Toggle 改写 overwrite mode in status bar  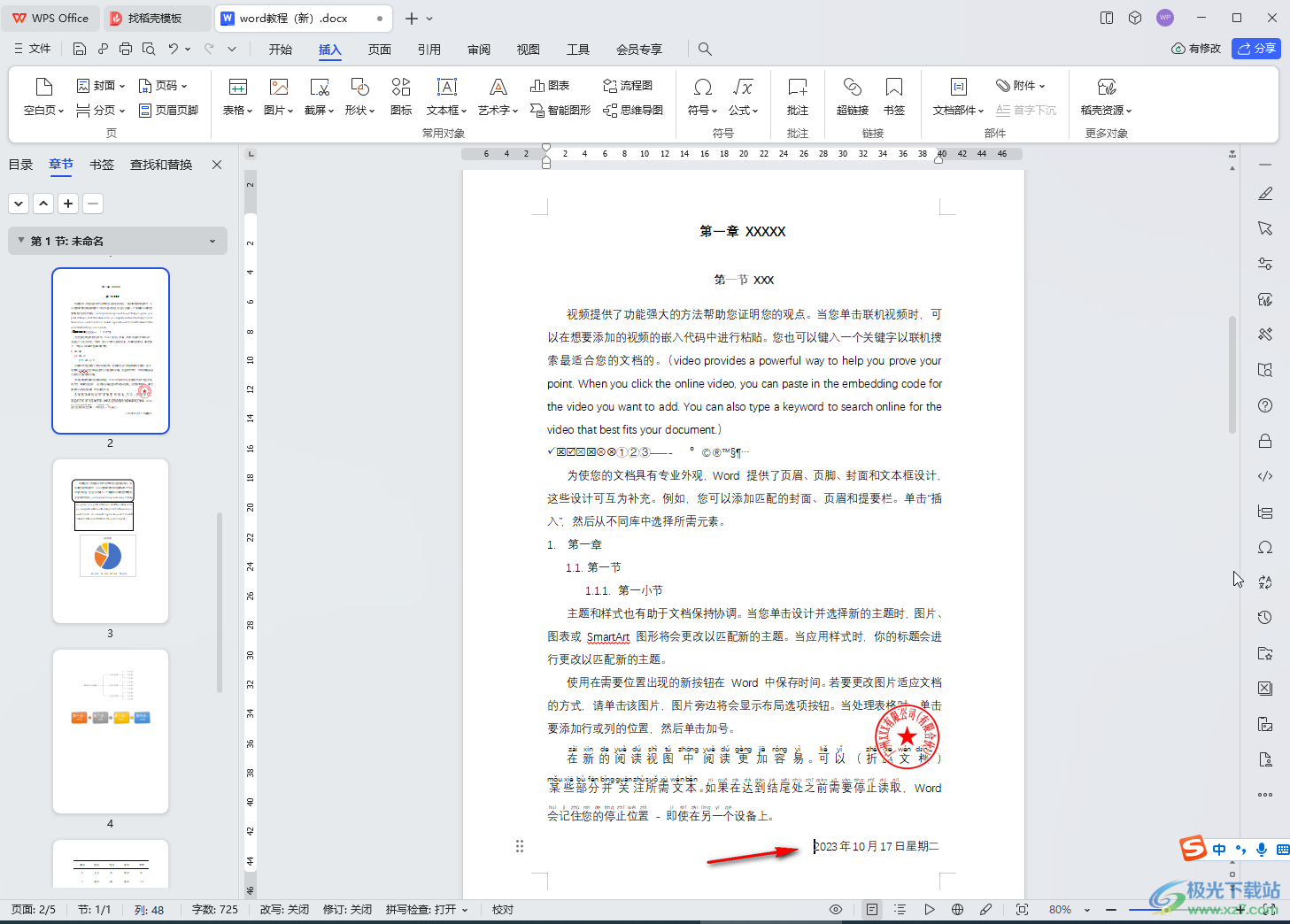click(284, 909)
